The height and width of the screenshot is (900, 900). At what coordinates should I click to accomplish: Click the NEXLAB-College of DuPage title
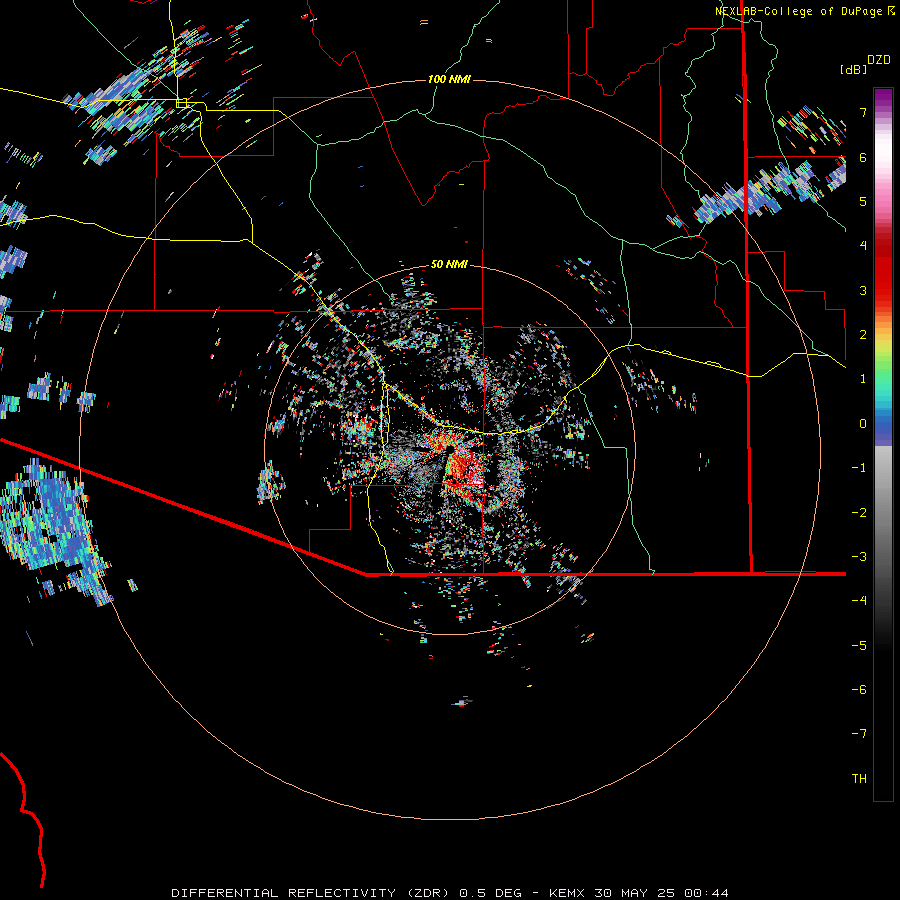(798, 11)
